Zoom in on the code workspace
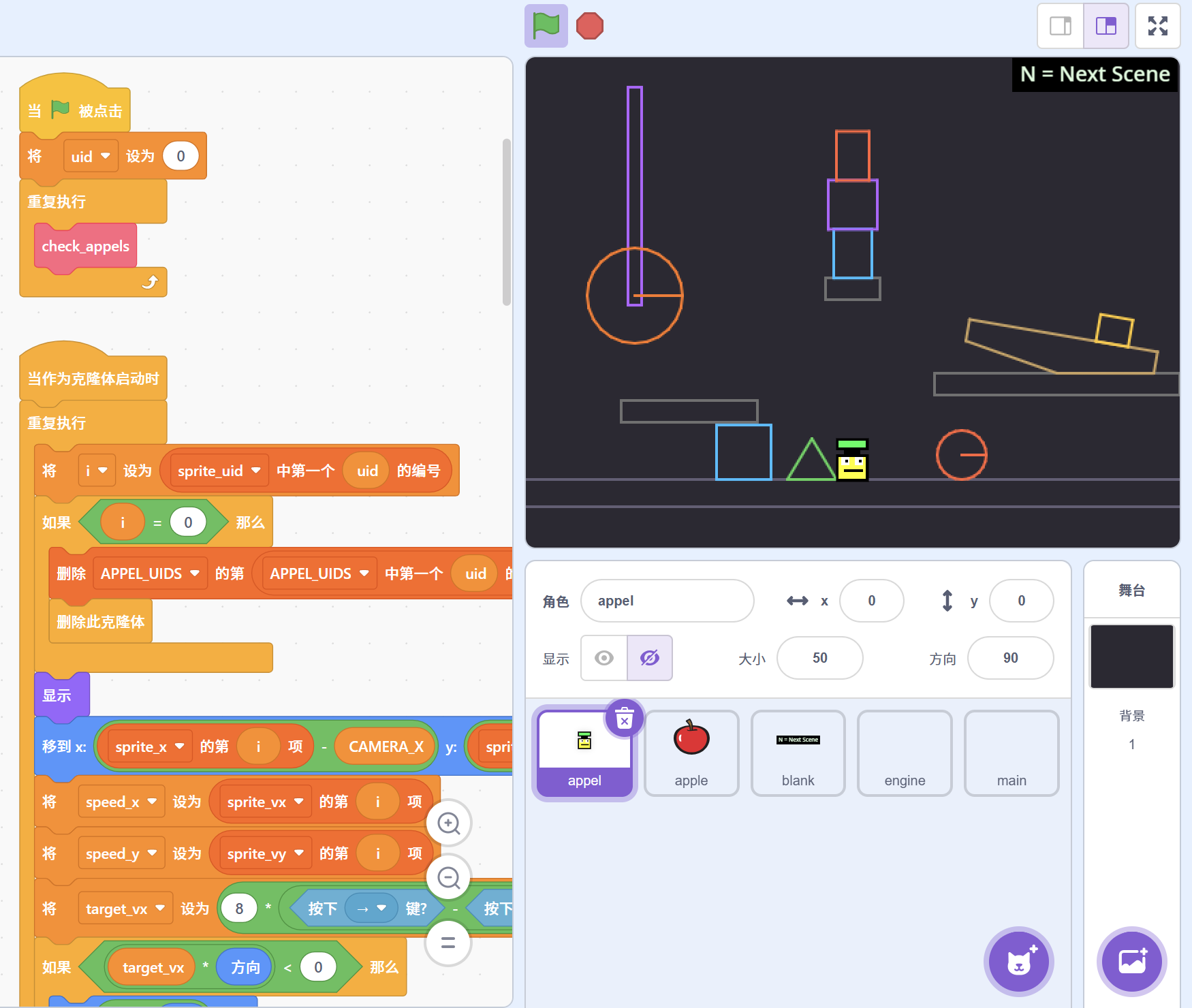This screenshot has height=1008, width=1192. (x=448, y=823)
